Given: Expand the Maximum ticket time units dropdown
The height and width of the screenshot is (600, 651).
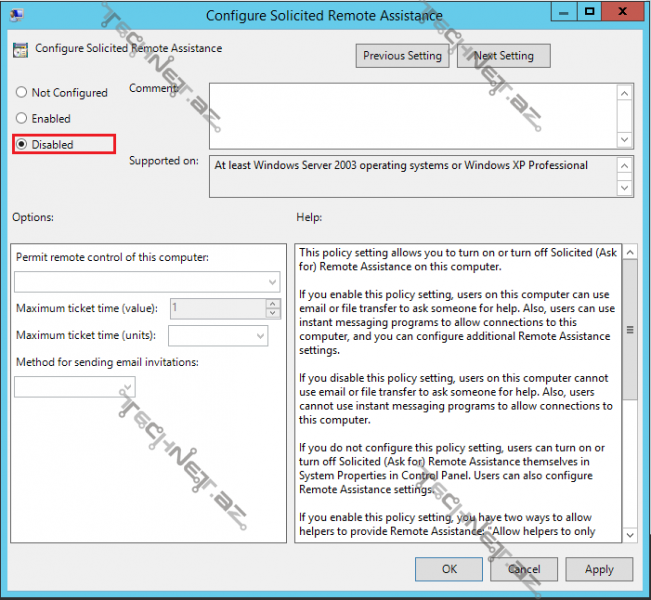Looking at the screenshot, I should (218, 336).
